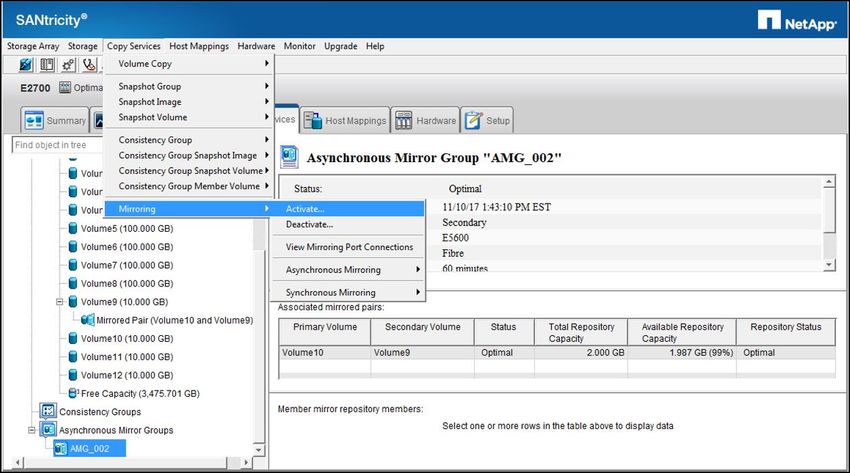Open the Consistency Group Member Volume submenu
Image resolution: width=850 pixels, height=473 pixels.
tap(188, 186)
